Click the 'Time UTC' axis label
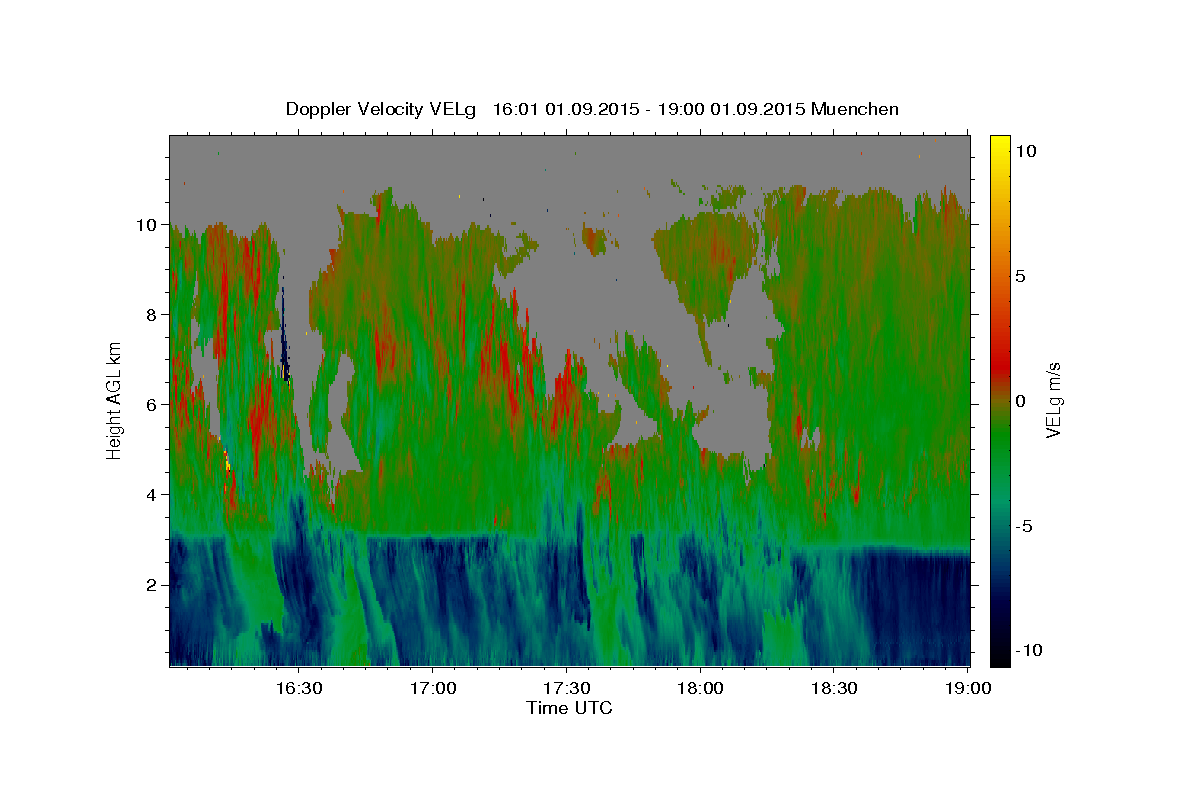Screen dimensions: 1200x800 pos(569,708)
